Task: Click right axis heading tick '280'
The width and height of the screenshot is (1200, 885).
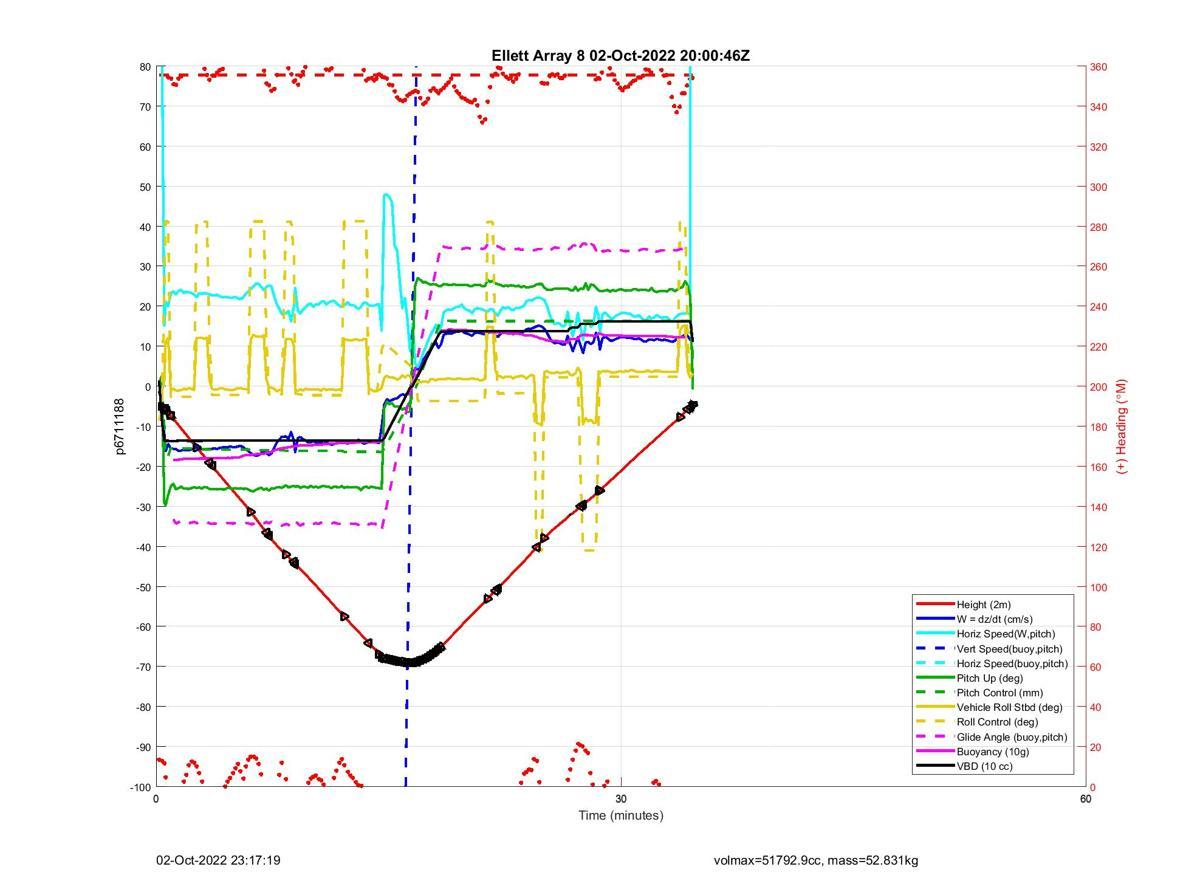Action: pos(1099,227)
